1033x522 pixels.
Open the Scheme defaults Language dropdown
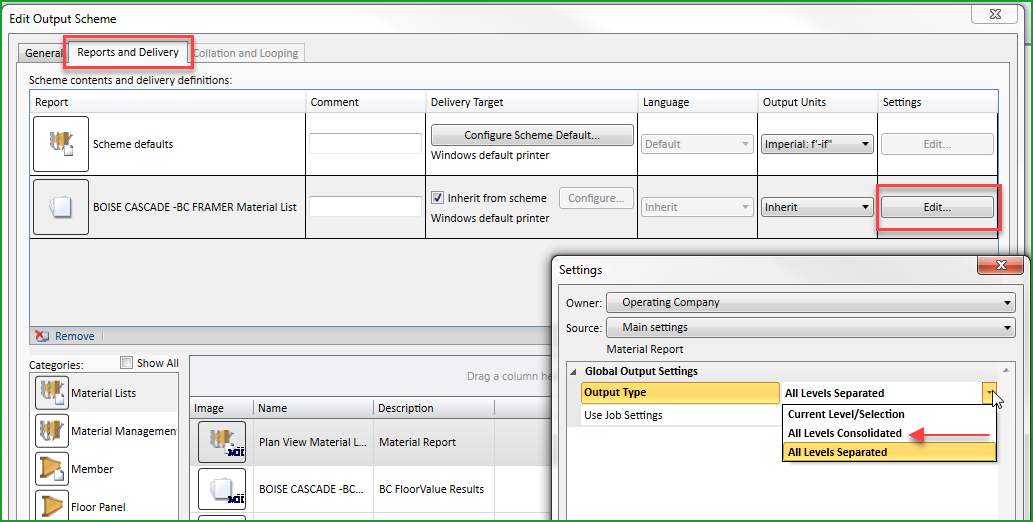click(696, 144)
